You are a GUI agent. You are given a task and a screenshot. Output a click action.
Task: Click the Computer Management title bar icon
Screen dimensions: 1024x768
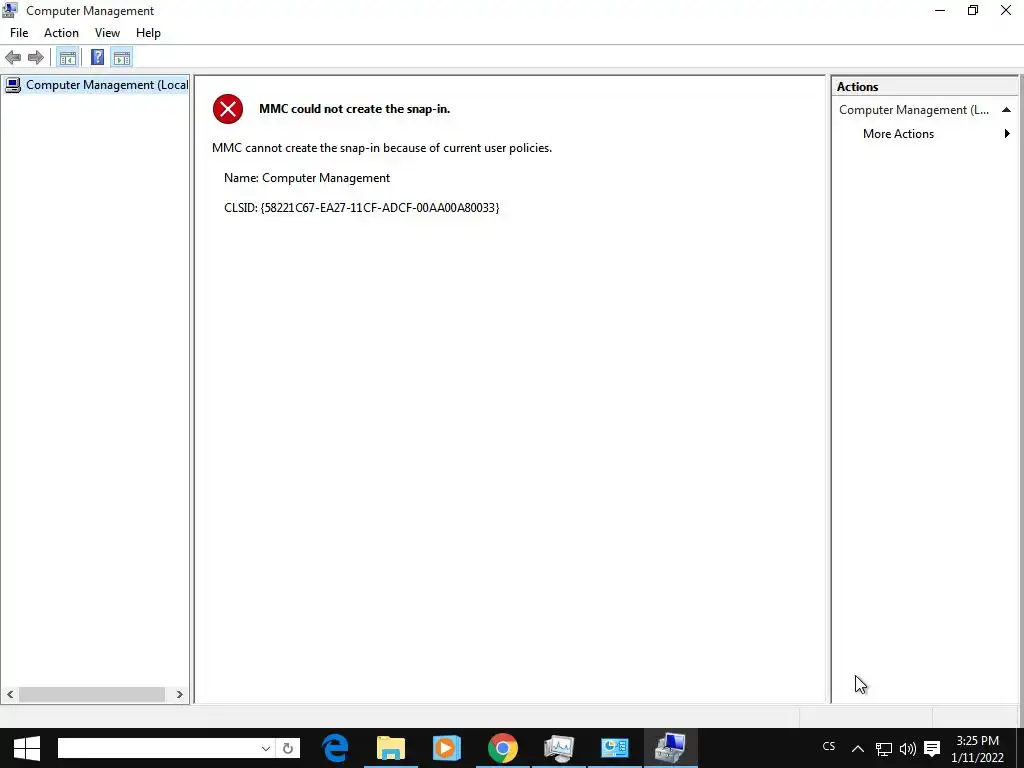pos(10,10)
